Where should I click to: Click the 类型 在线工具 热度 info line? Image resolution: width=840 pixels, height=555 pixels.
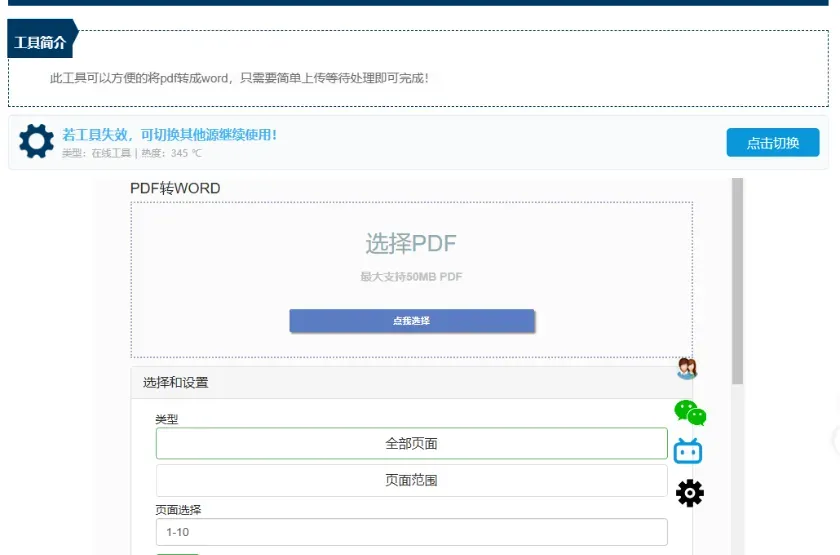pyautogui.click(x=131, y=154)
